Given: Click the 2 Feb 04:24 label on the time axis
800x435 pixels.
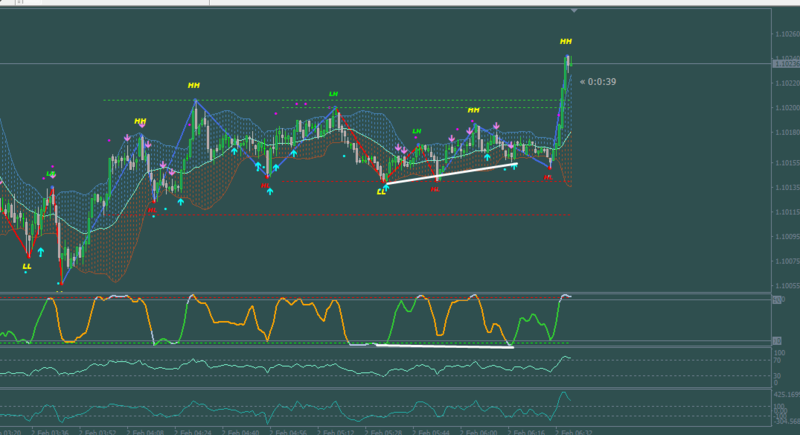Looking at the screenshot, I should 192,432.
